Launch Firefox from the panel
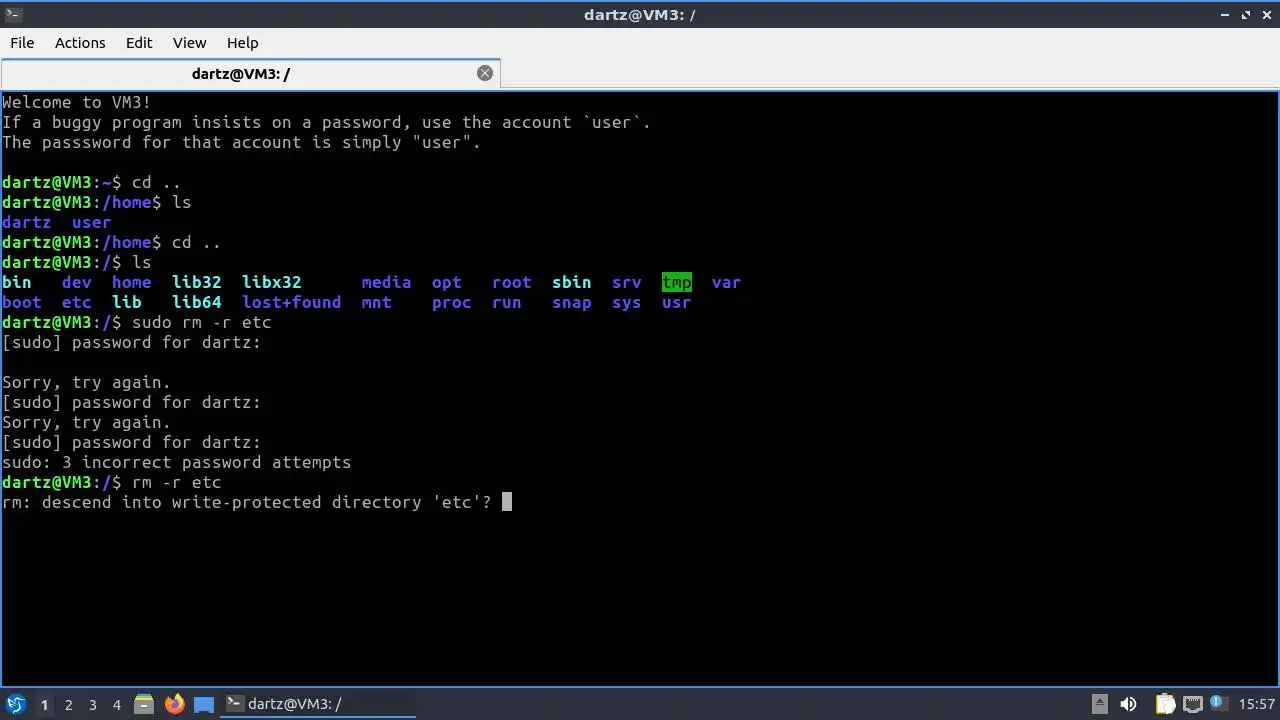This screenshot has width=1280, height=720. pyautogui.click(x=174, y=704)
